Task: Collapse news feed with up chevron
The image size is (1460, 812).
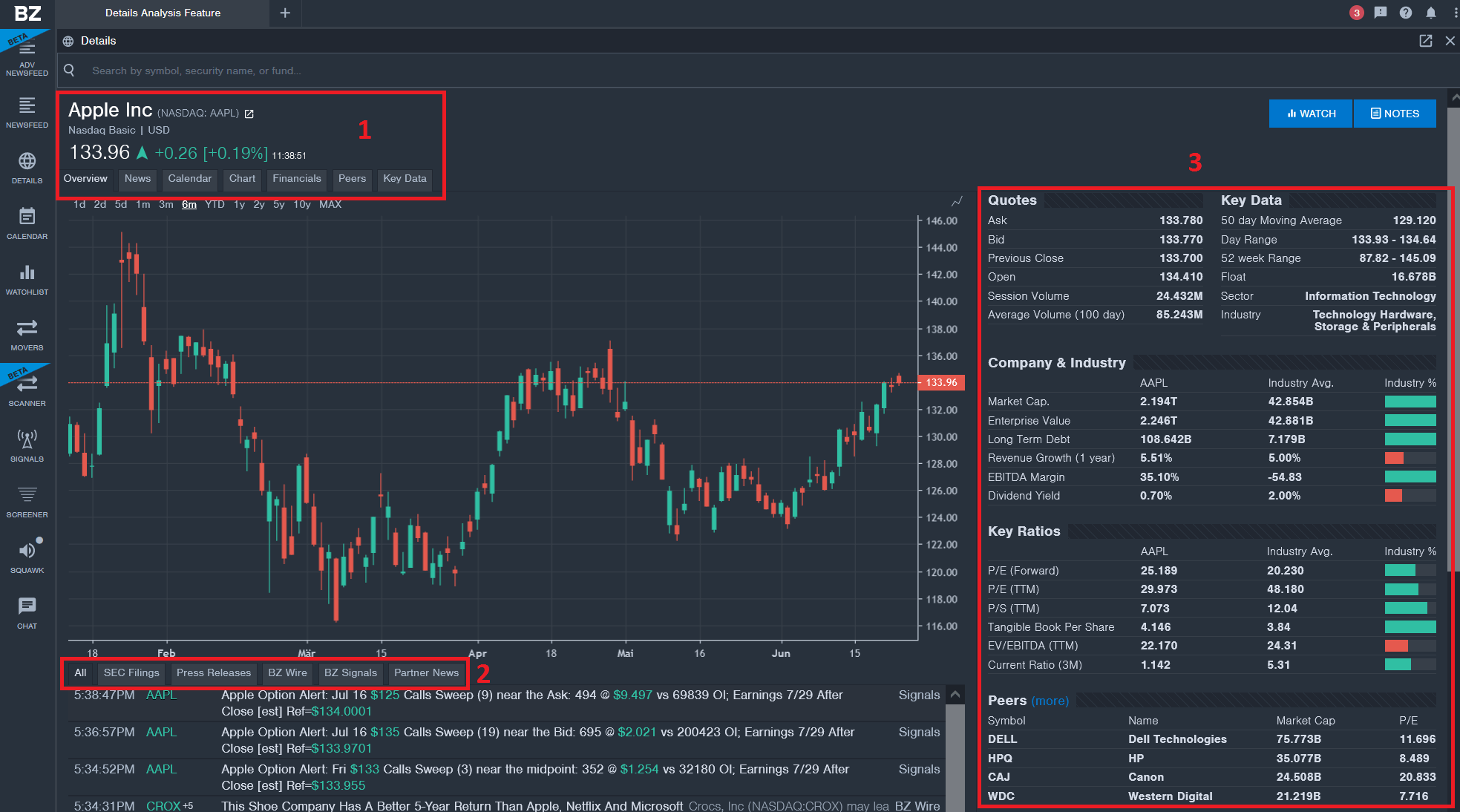Action: [x=955, y=695]
